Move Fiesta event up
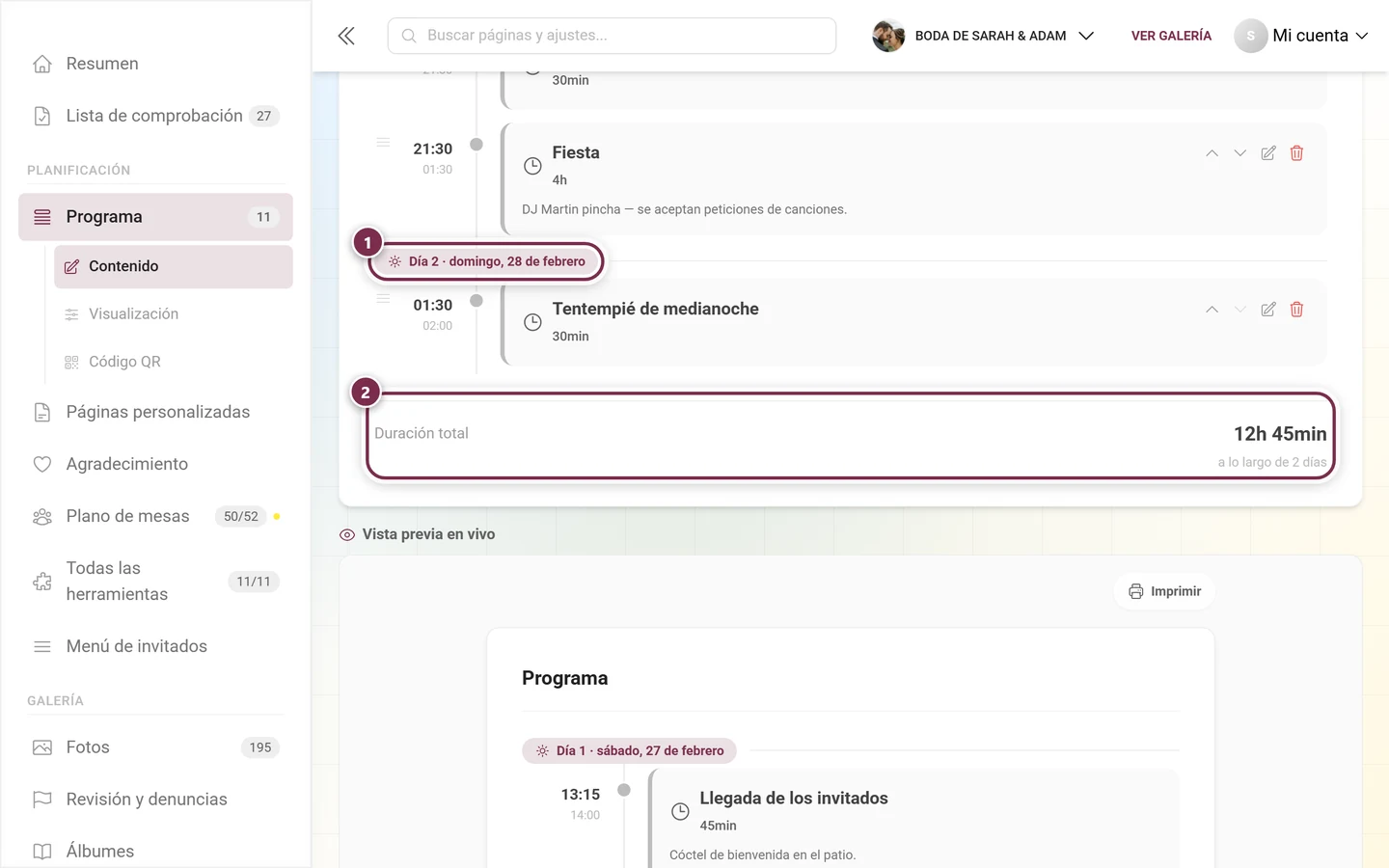This screenshot has width=1389, height=868. [1212, 153]
